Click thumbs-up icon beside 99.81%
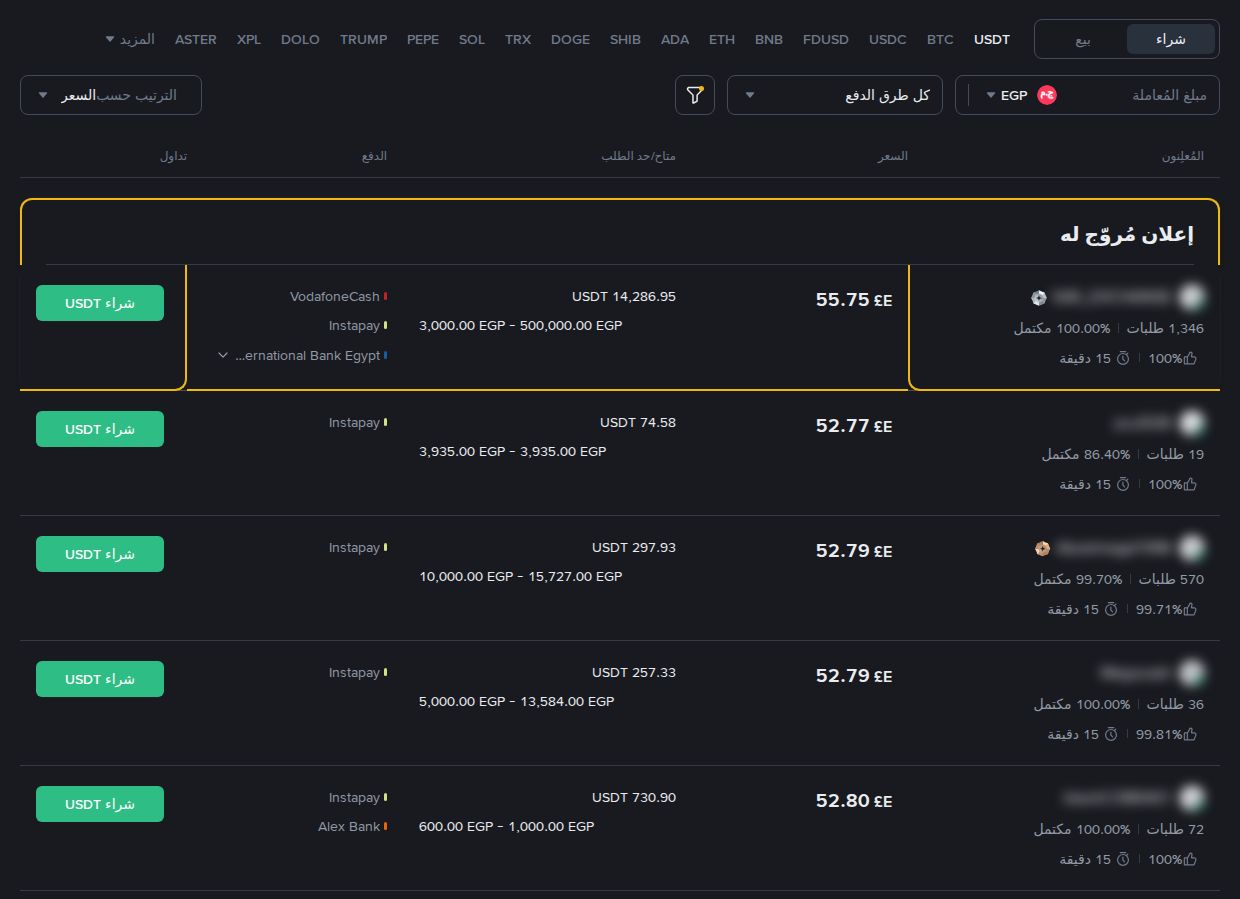 point(1190,734)
